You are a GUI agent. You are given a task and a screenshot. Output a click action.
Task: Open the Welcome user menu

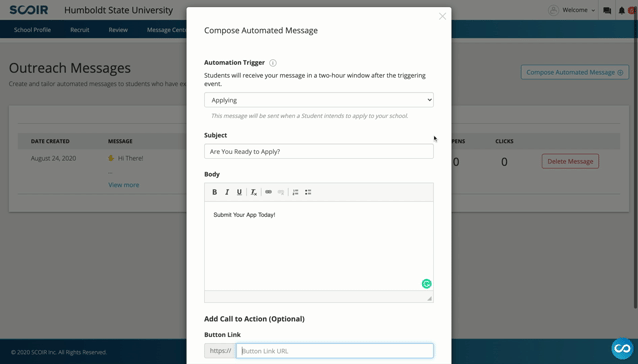pyautogui.click(x=572, y=10)
